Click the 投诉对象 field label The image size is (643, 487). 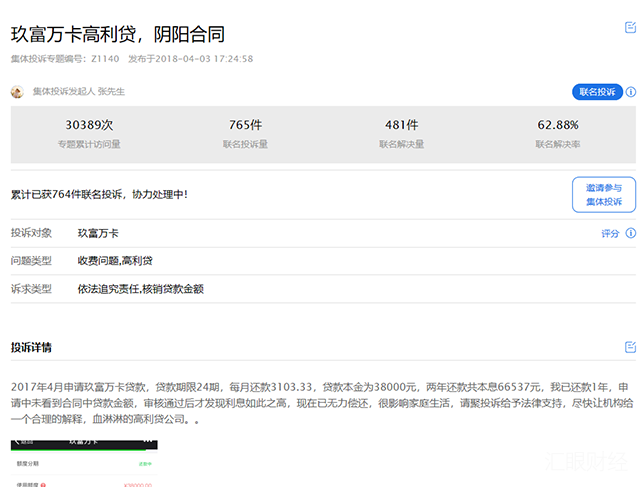31,233
